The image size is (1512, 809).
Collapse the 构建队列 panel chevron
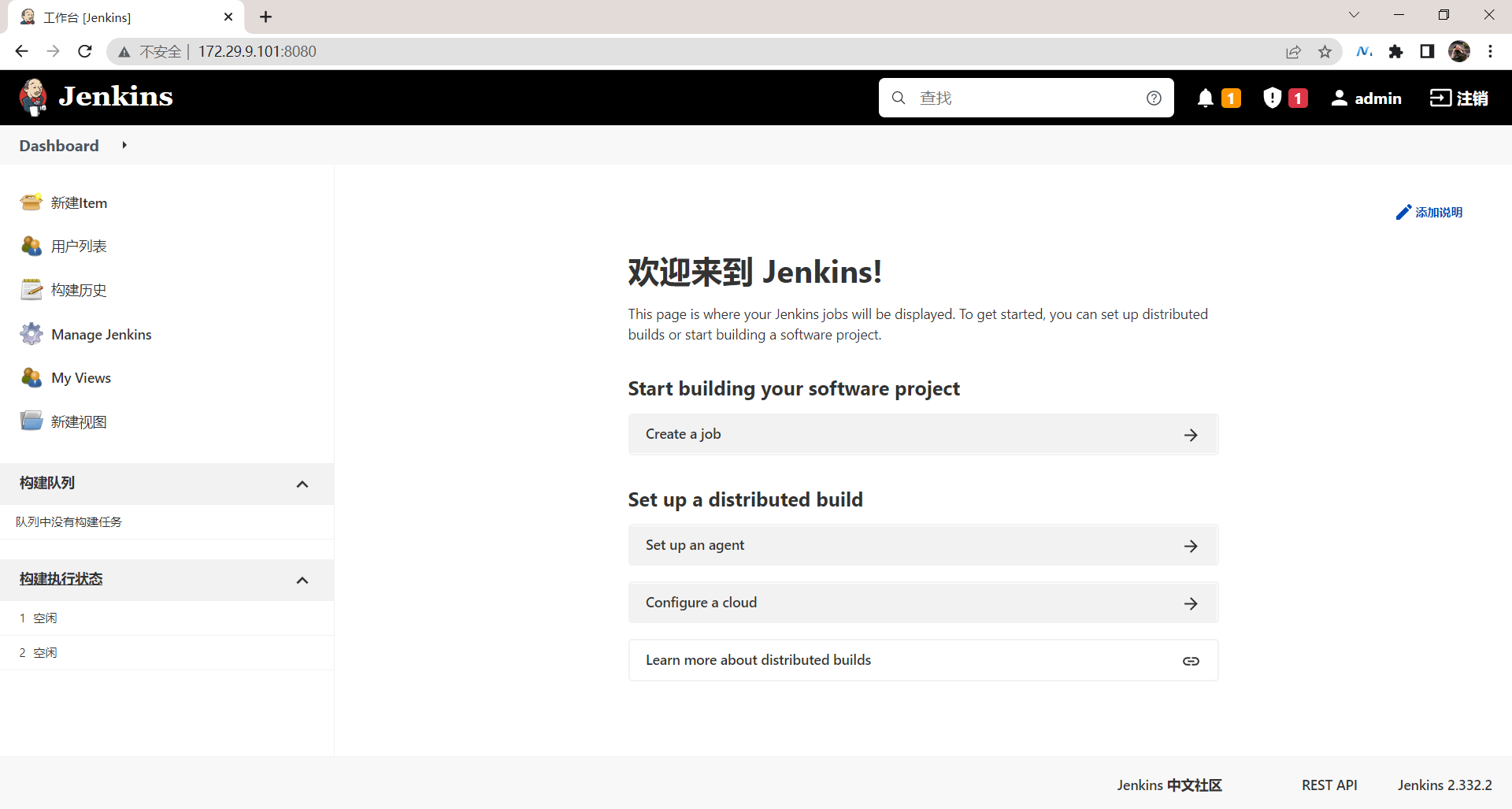302,484
